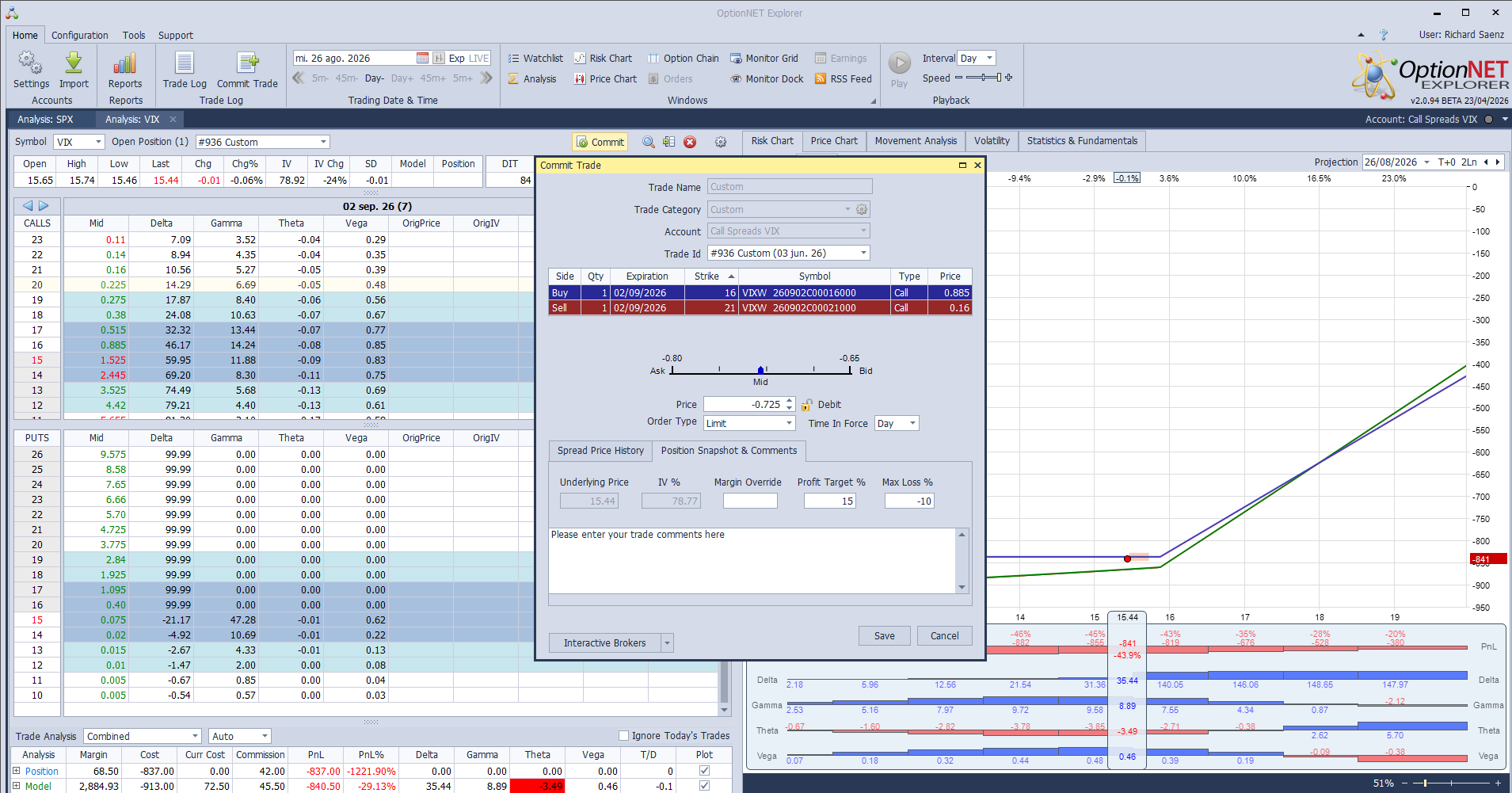Click the magnifier search icon beside Commit
1512x793 pixels.
pos(648,142)
